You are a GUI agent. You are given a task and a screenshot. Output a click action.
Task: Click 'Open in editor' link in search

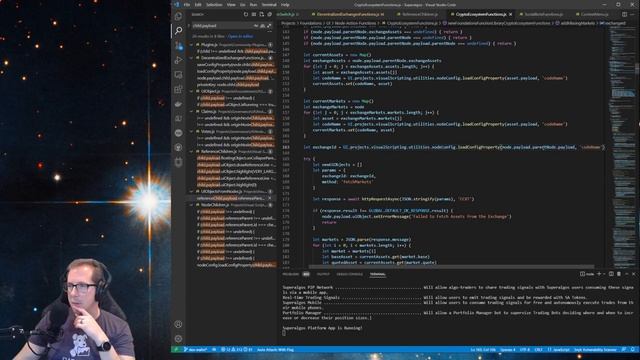[x=240, y=36]
